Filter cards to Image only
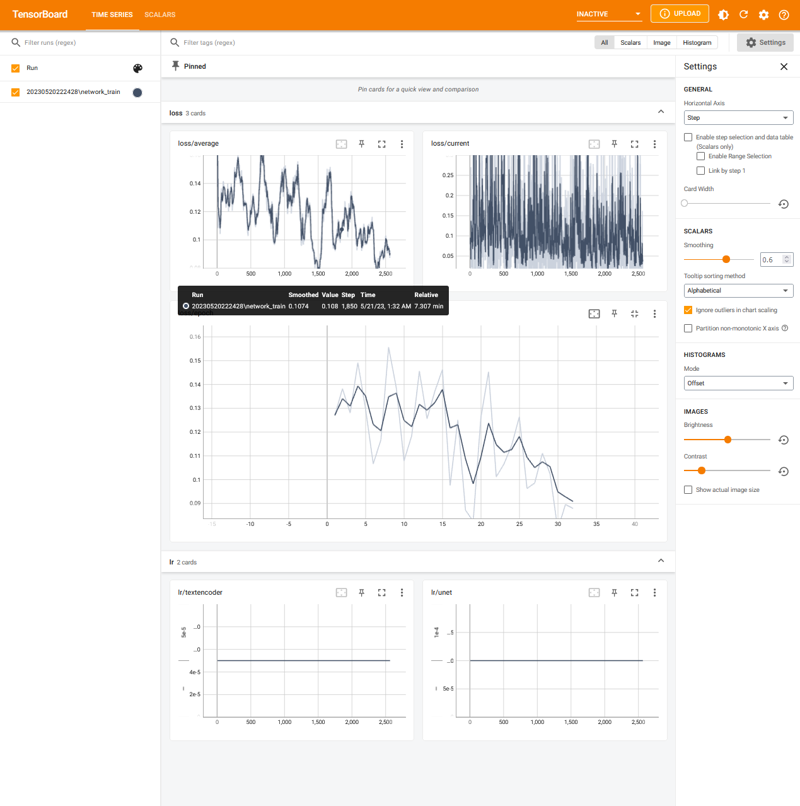The width and height of the screenshot is (800, 806). point(662,43)
